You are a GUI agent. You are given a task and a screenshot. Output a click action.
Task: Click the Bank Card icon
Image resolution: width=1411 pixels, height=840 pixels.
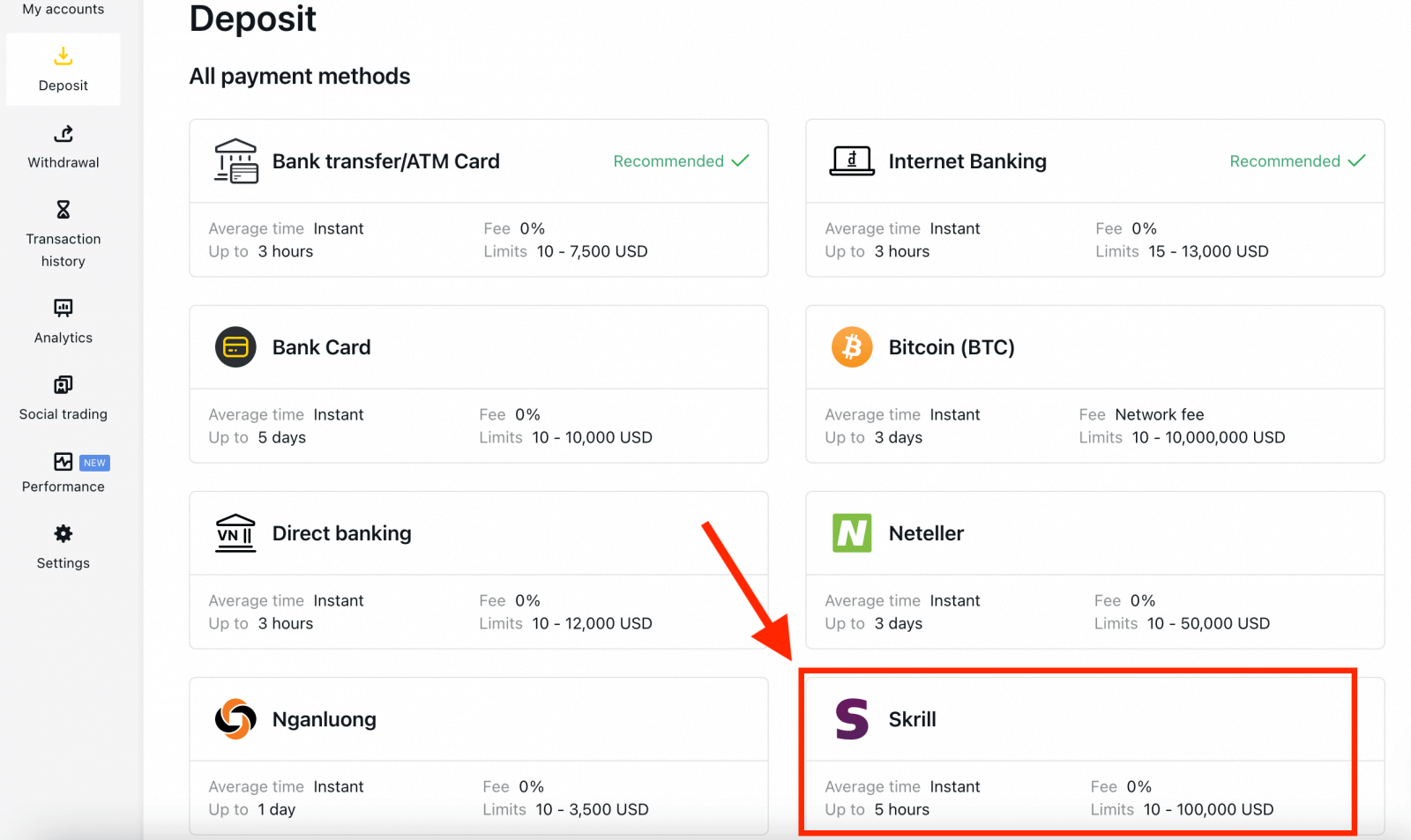tap(235, 347)
